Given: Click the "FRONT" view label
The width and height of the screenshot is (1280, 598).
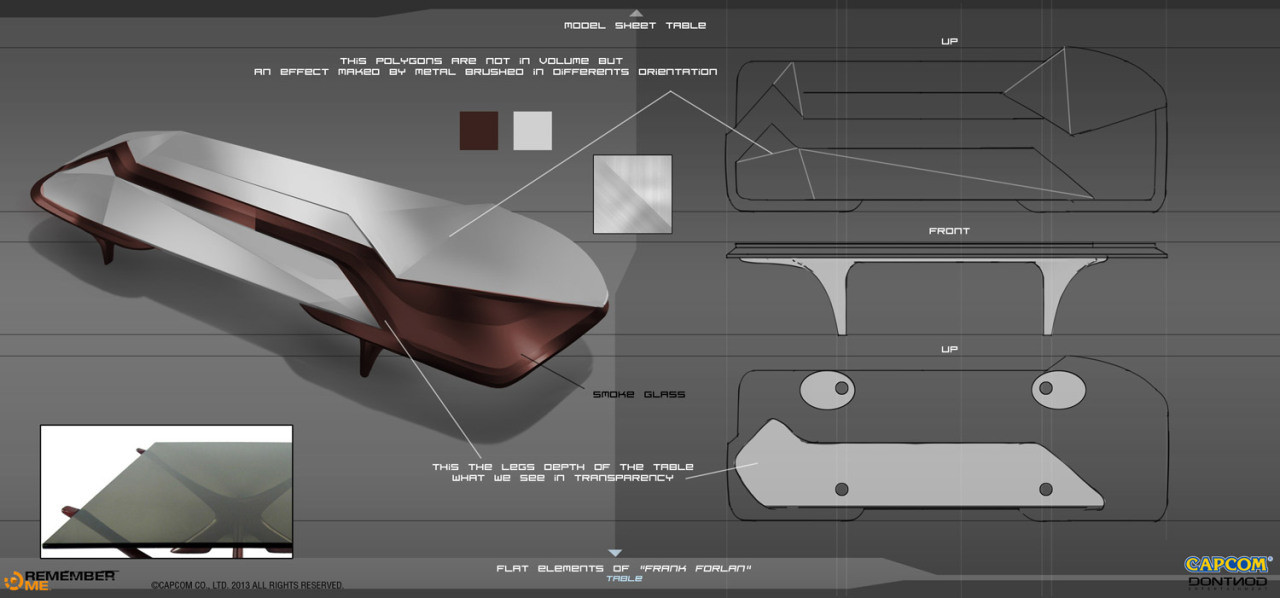Looking at the screenshot, I should tap(949, 231).
